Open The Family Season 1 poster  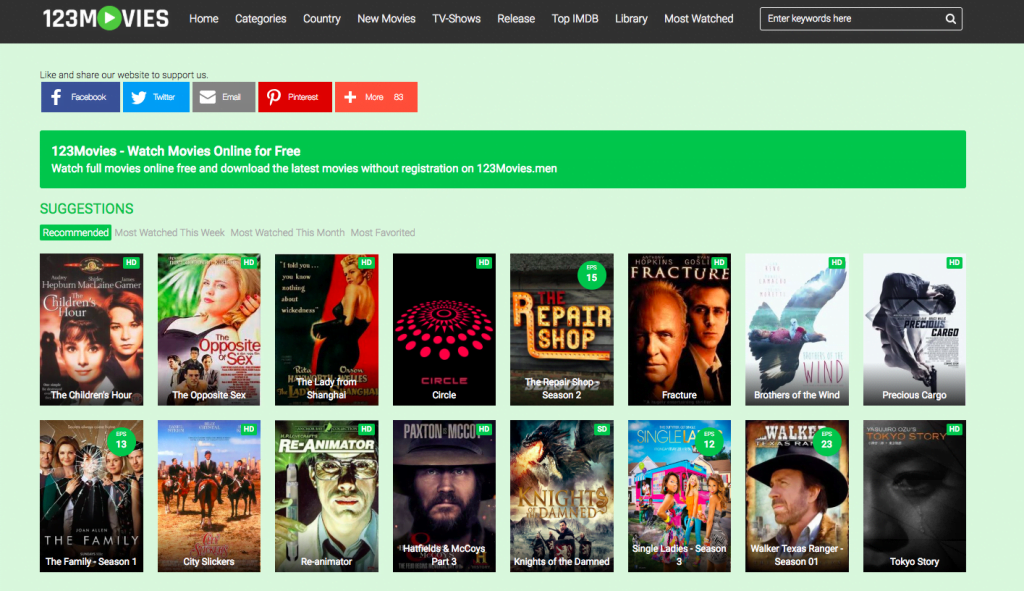point(91,496)
